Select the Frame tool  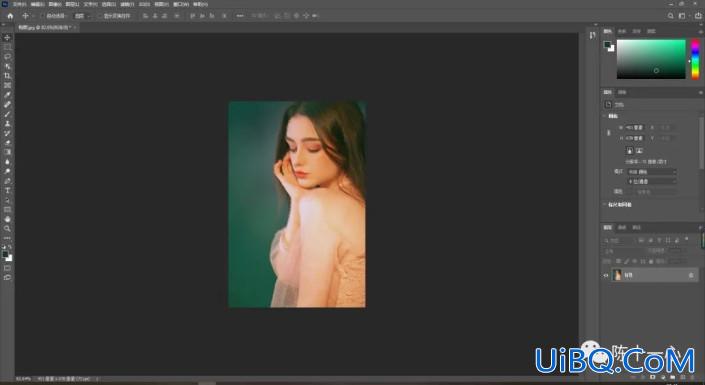point(7,85)
